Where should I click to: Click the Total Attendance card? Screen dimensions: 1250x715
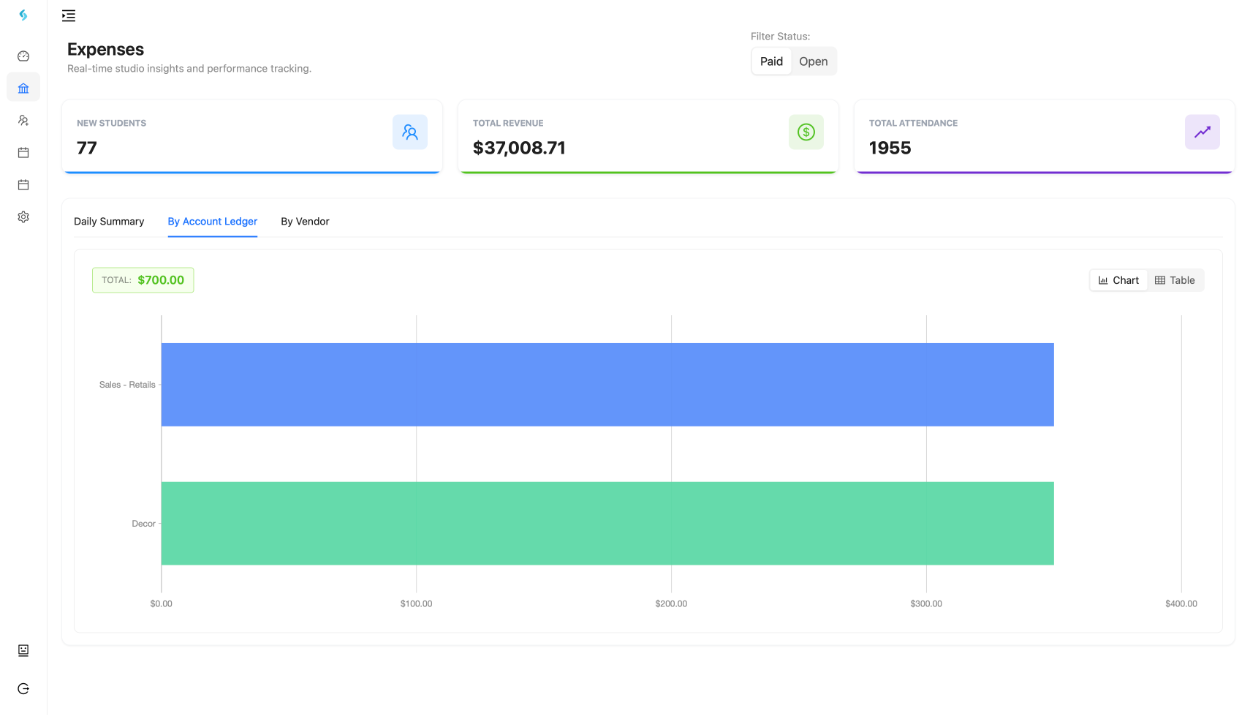pyautogui.click(x=1044, y=136)
